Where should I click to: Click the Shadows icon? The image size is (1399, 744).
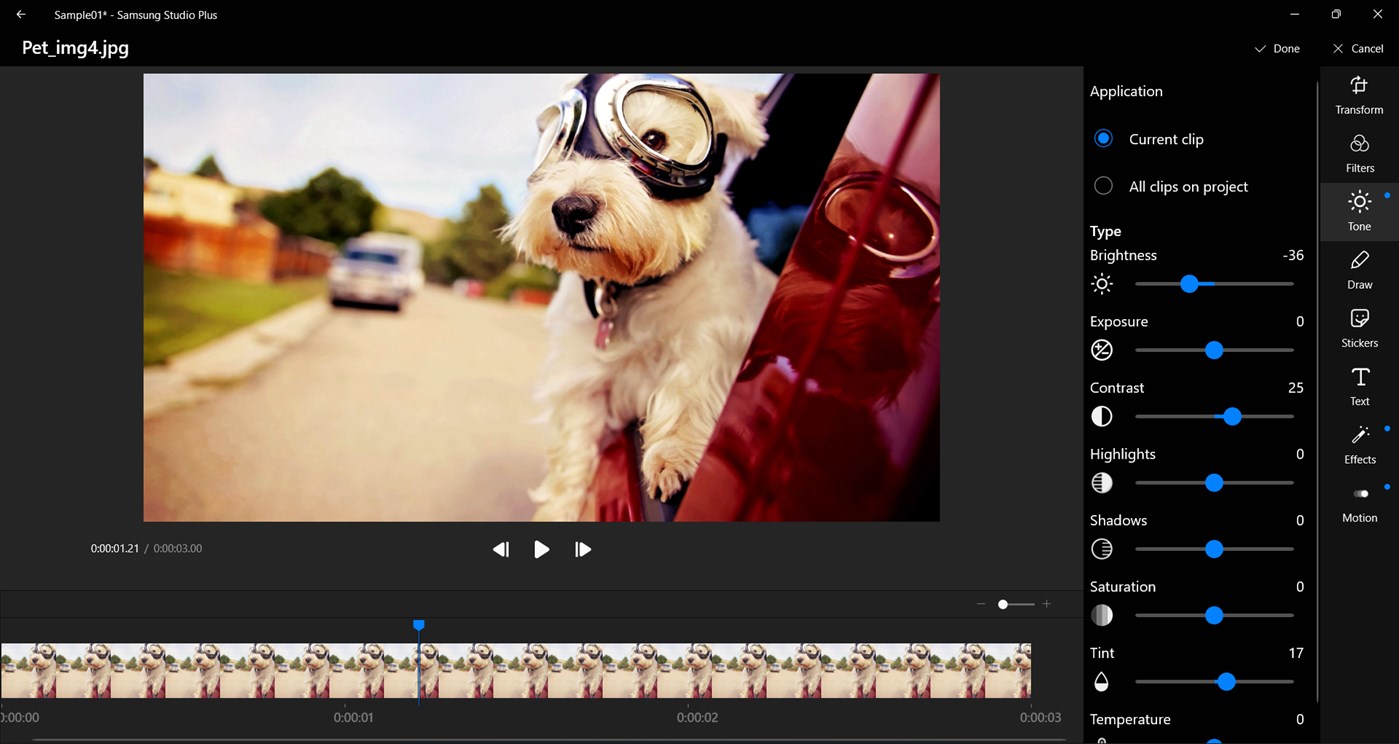point(1102,549)
